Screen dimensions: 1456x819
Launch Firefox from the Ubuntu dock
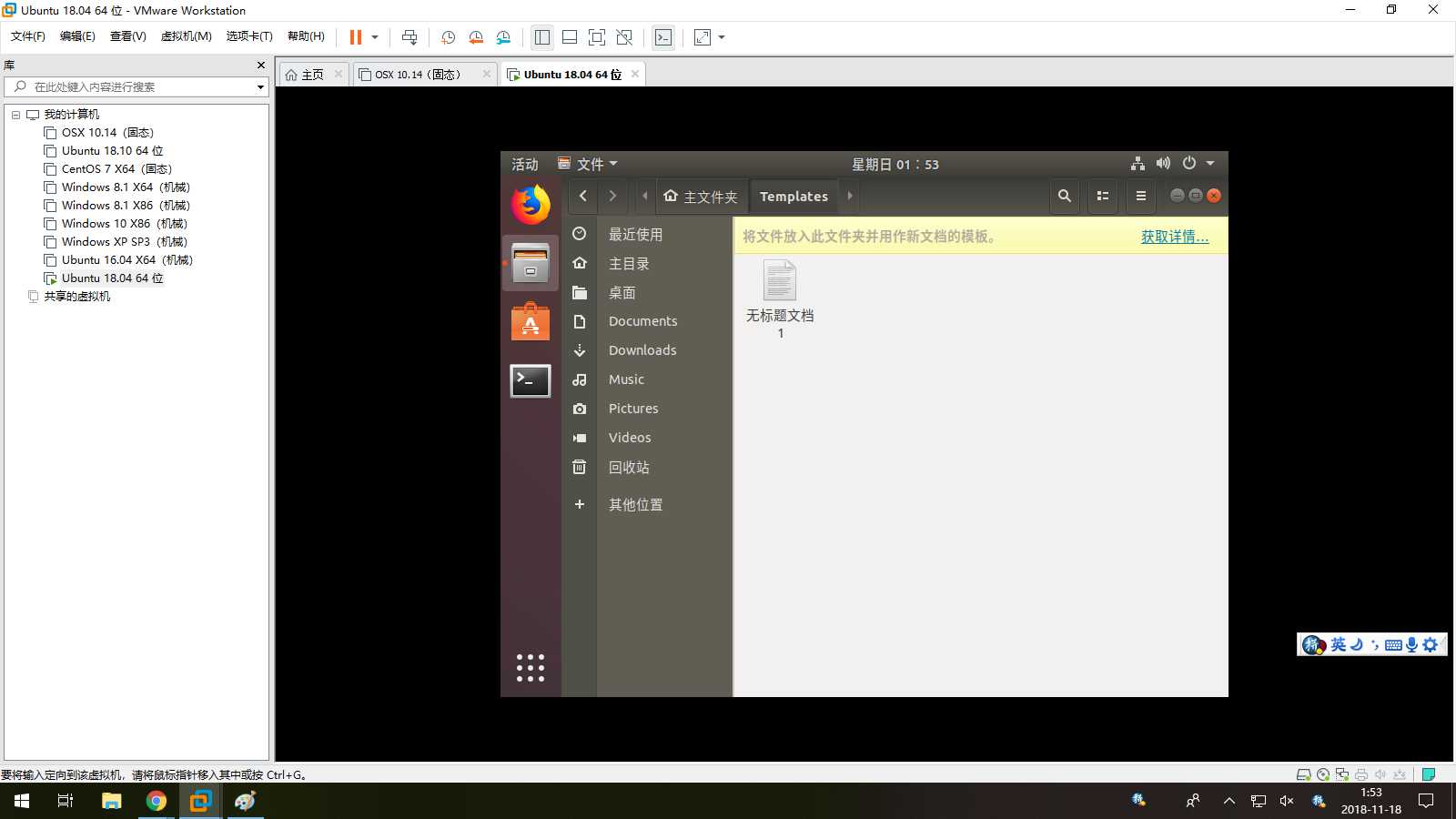[x=531, y=205]
